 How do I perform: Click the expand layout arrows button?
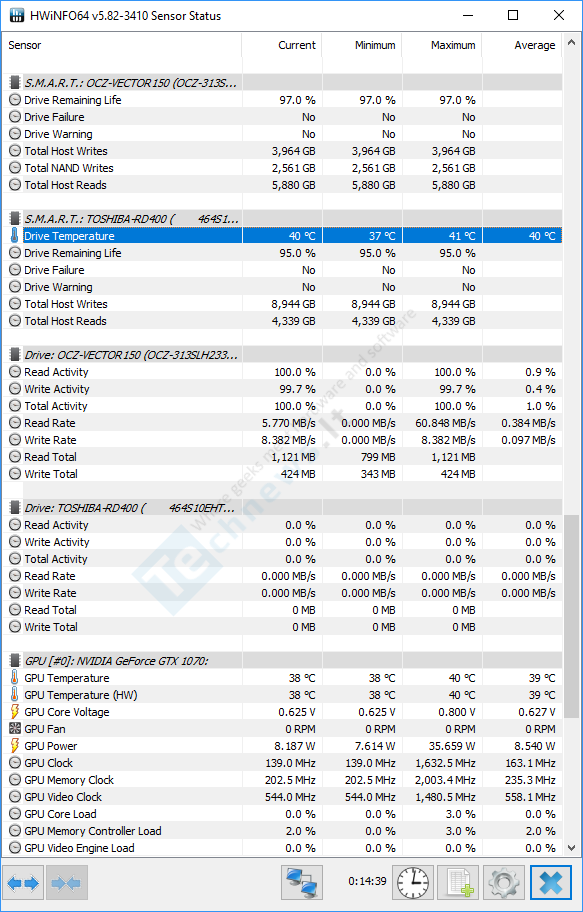coord(24,884)
